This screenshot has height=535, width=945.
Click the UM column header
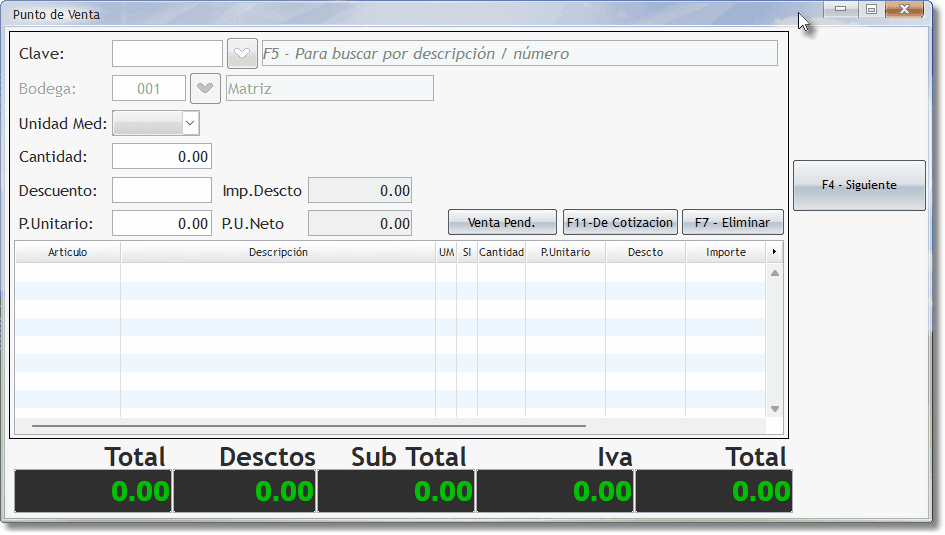click(x=447, y=252)
